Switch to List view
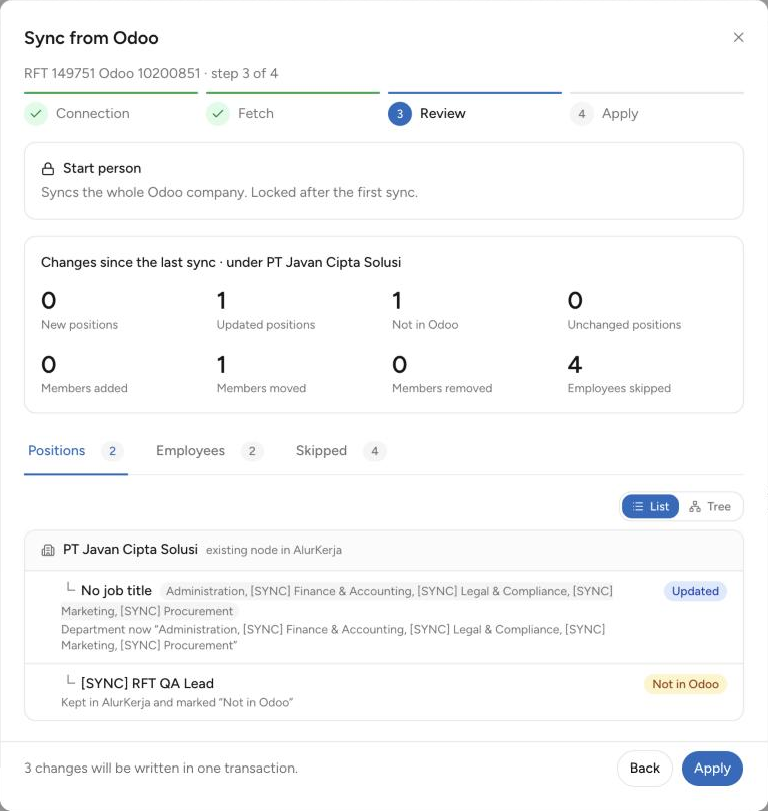Image resolution: width=768 pixels, height=811 pixels. (x=650, y=506)
